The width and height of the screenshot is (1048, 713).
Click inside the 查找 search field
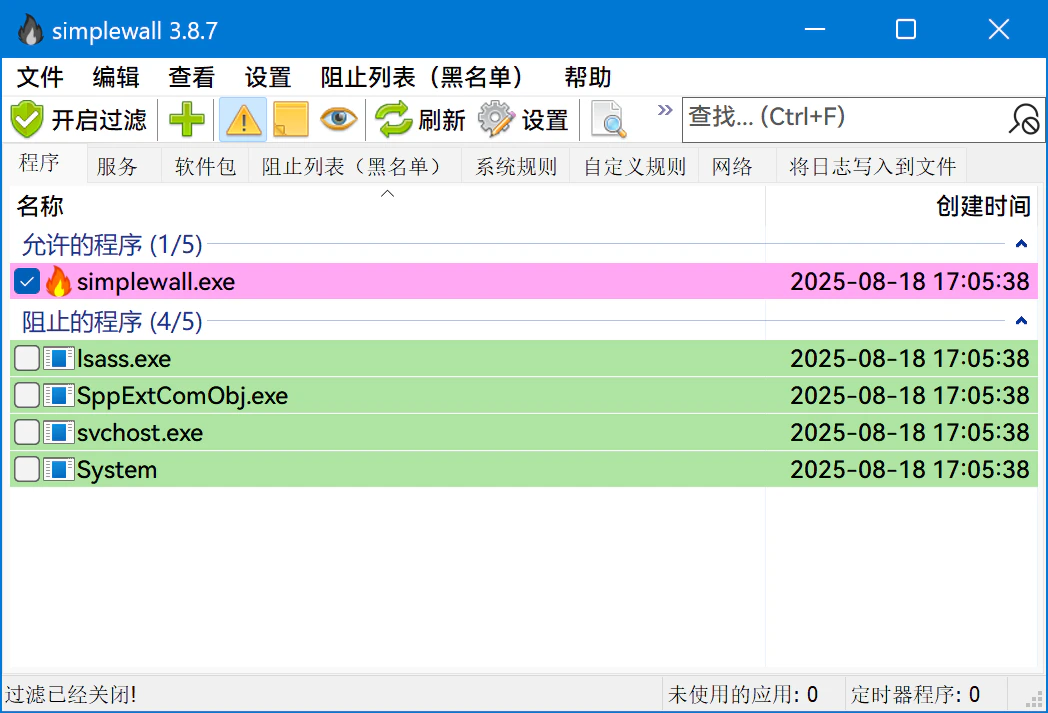click(845, 120)
